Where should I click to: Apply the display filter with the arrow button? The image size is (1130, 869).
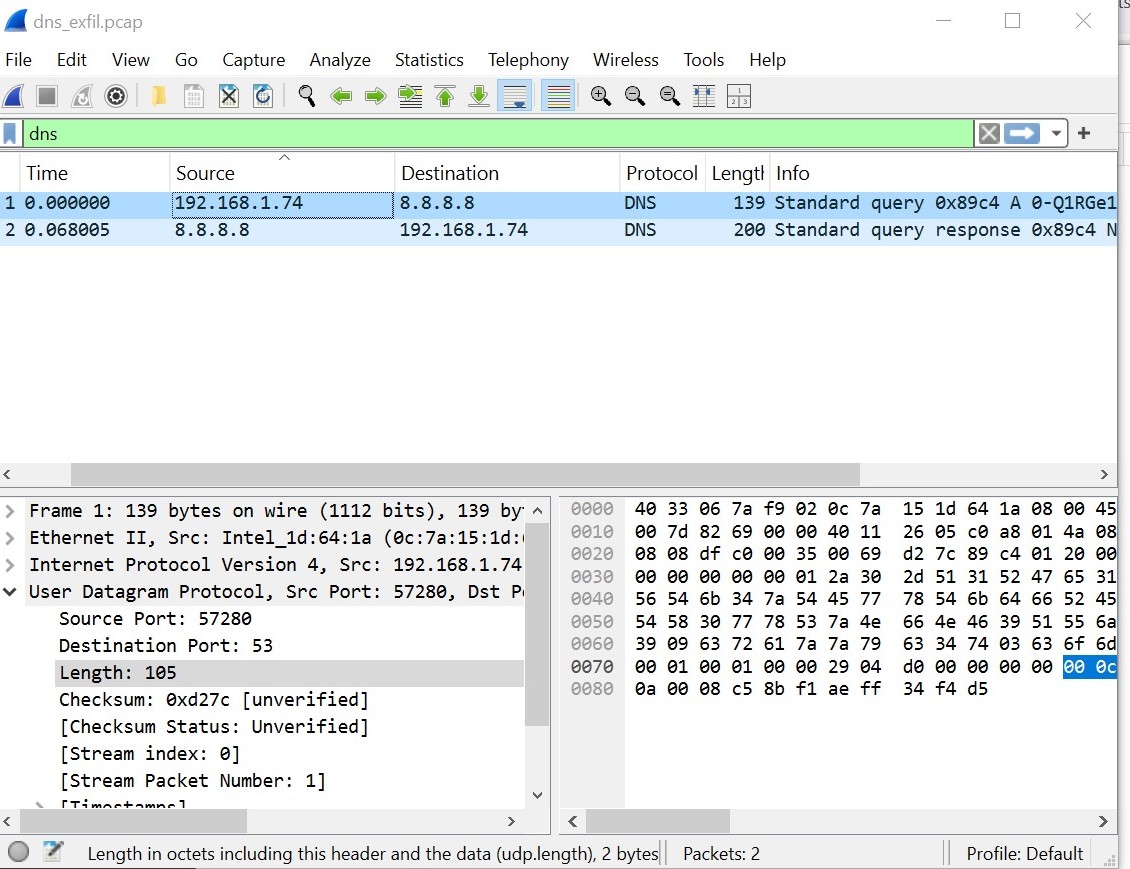[1022, 133]
